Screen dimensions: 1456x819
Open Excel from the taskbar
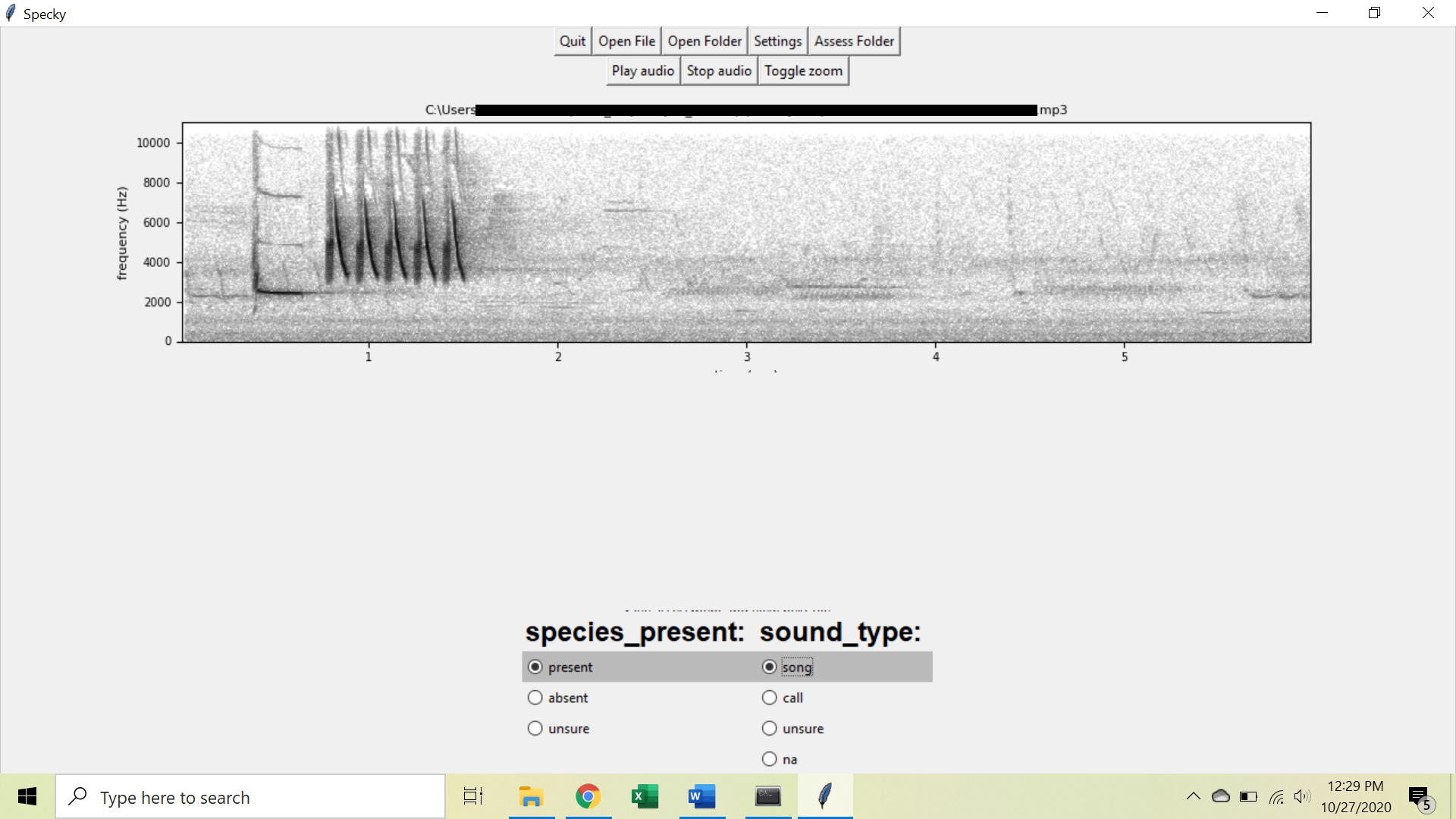(x=645, y=796)
